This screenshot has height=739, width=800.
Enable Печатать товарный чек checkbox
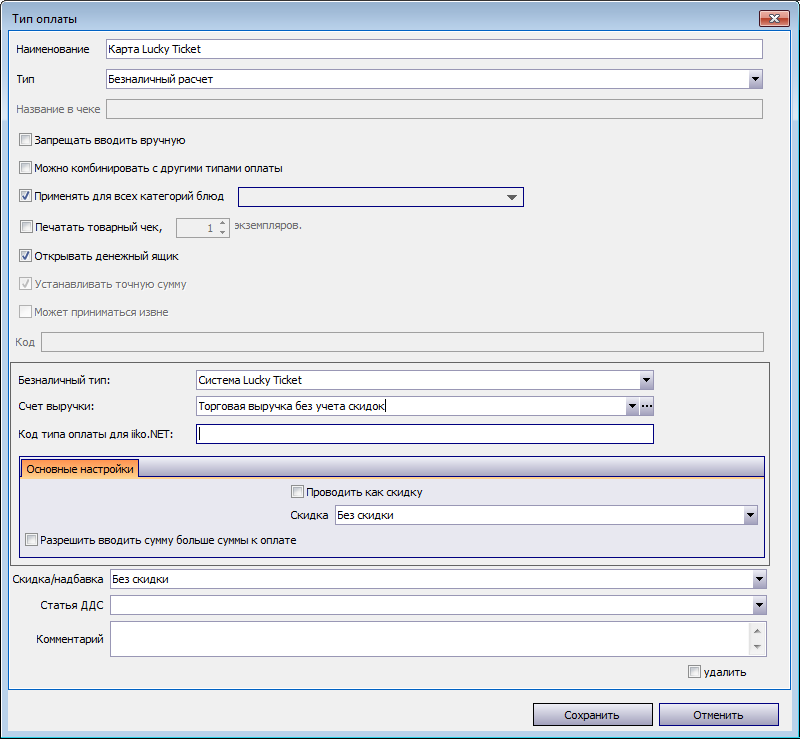point(26,227)
